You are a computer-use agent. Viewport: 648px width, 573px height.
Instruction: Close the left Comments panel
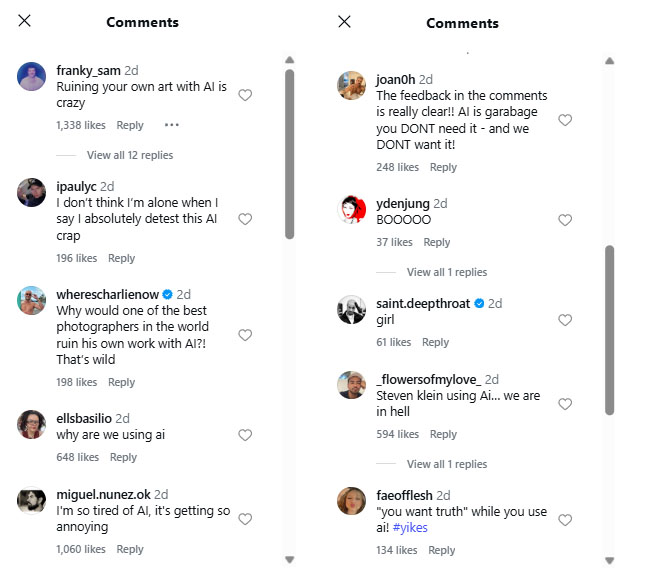click(x=25, y=21)
